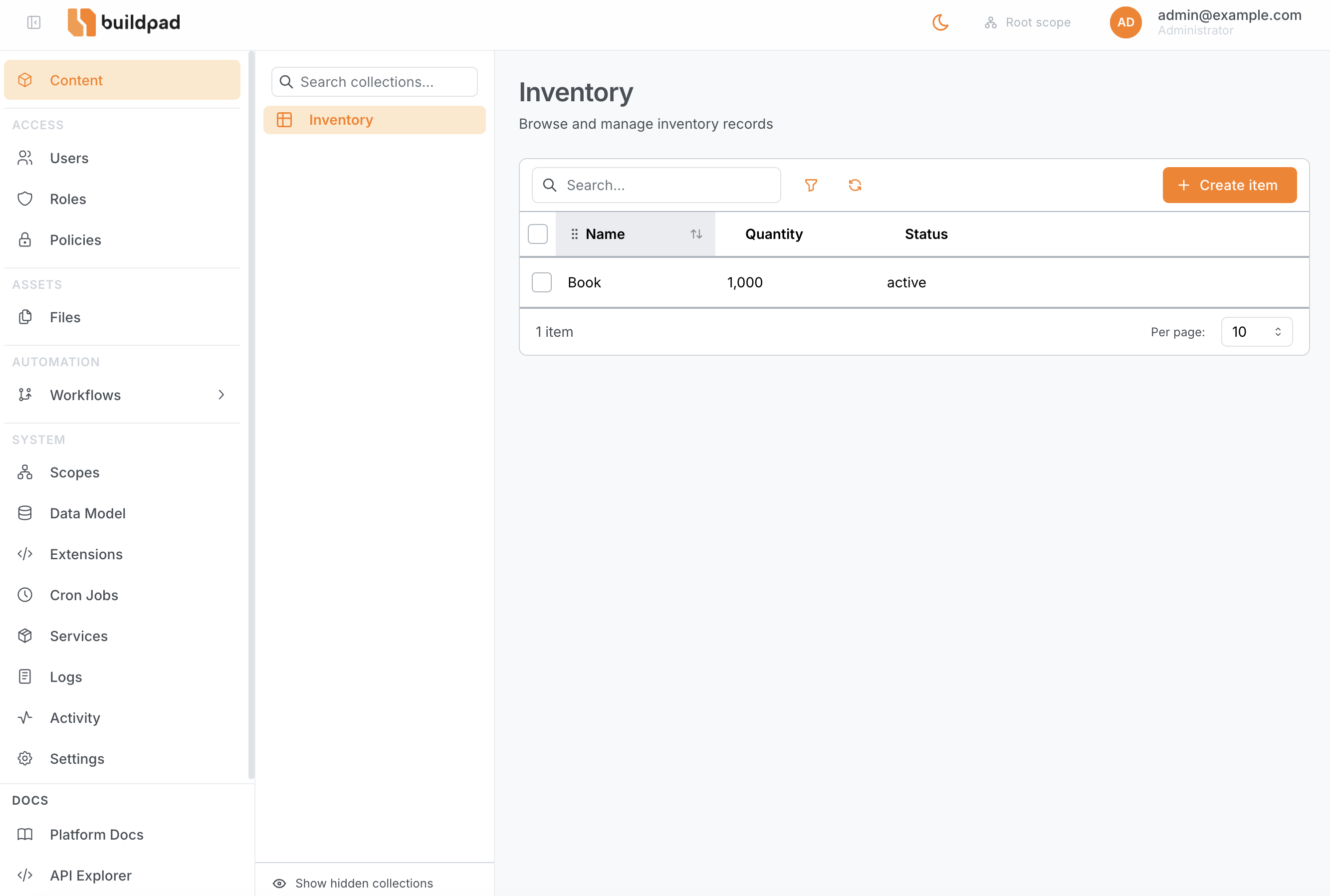Focus the Search collections field
This screenshot has height=896, width=1330.
click(375, 82)
